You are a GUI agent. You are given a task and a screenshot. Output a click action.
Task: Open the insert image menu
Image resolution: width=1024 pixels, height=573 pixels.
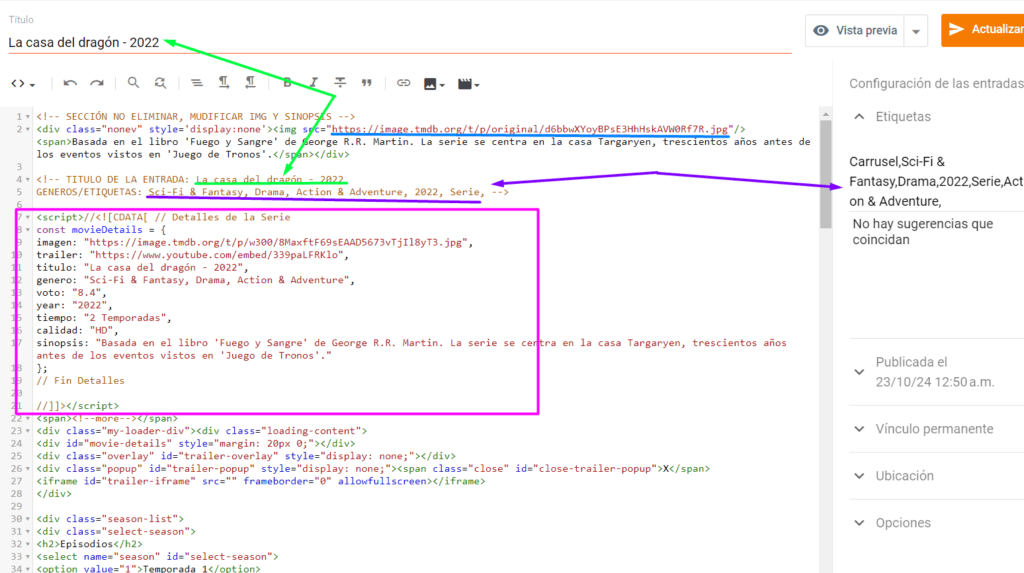434,84
